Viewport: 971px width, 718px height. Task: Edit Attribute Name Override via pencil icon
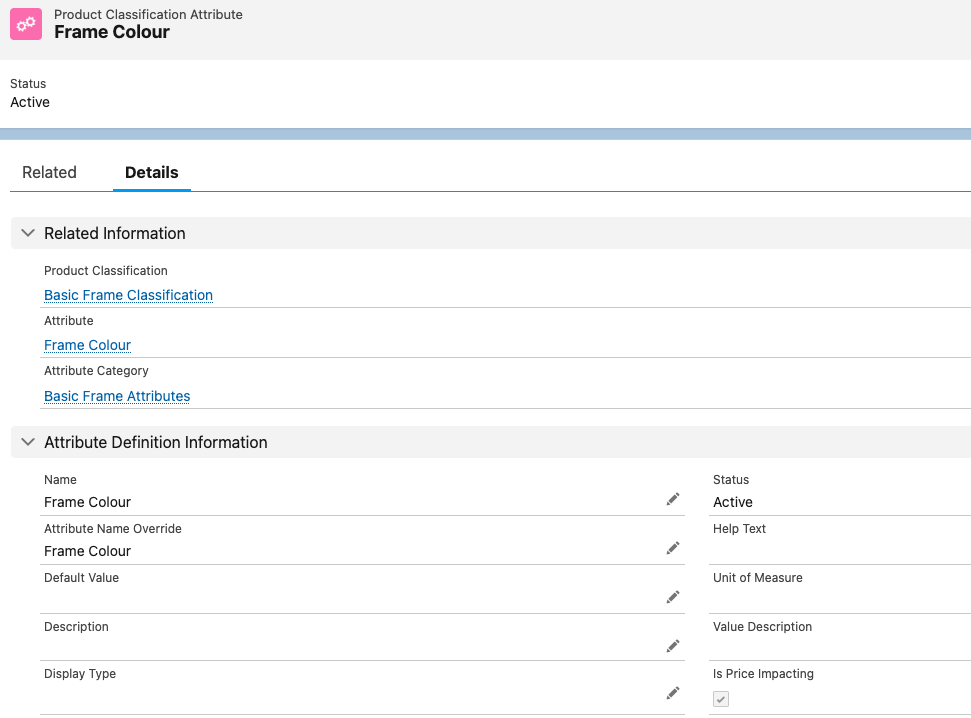click(x=673, y=548)
